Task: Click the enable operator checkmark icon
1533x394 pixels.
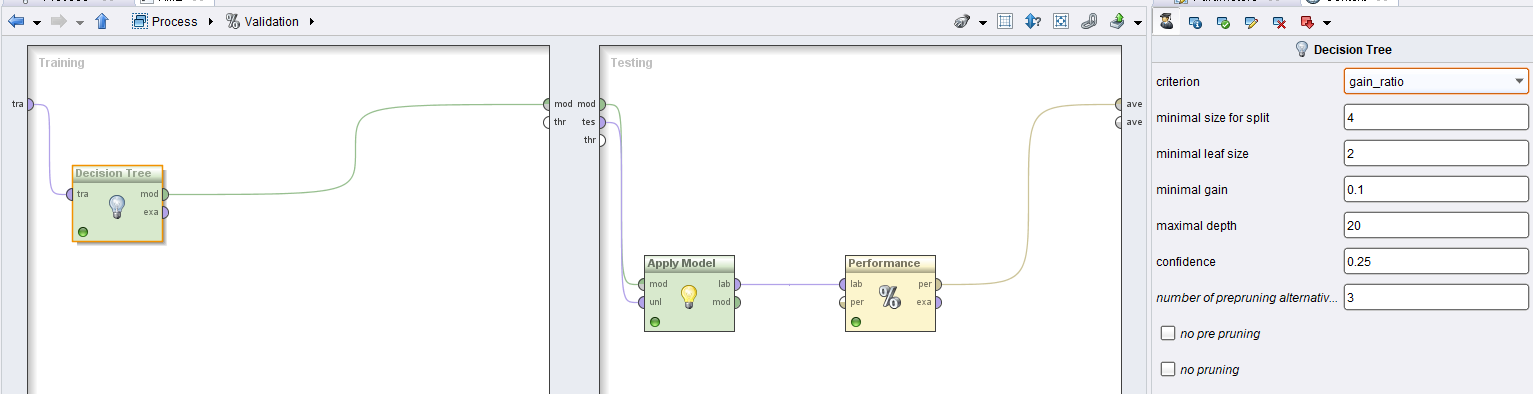Action: (x=1223, y=21)
